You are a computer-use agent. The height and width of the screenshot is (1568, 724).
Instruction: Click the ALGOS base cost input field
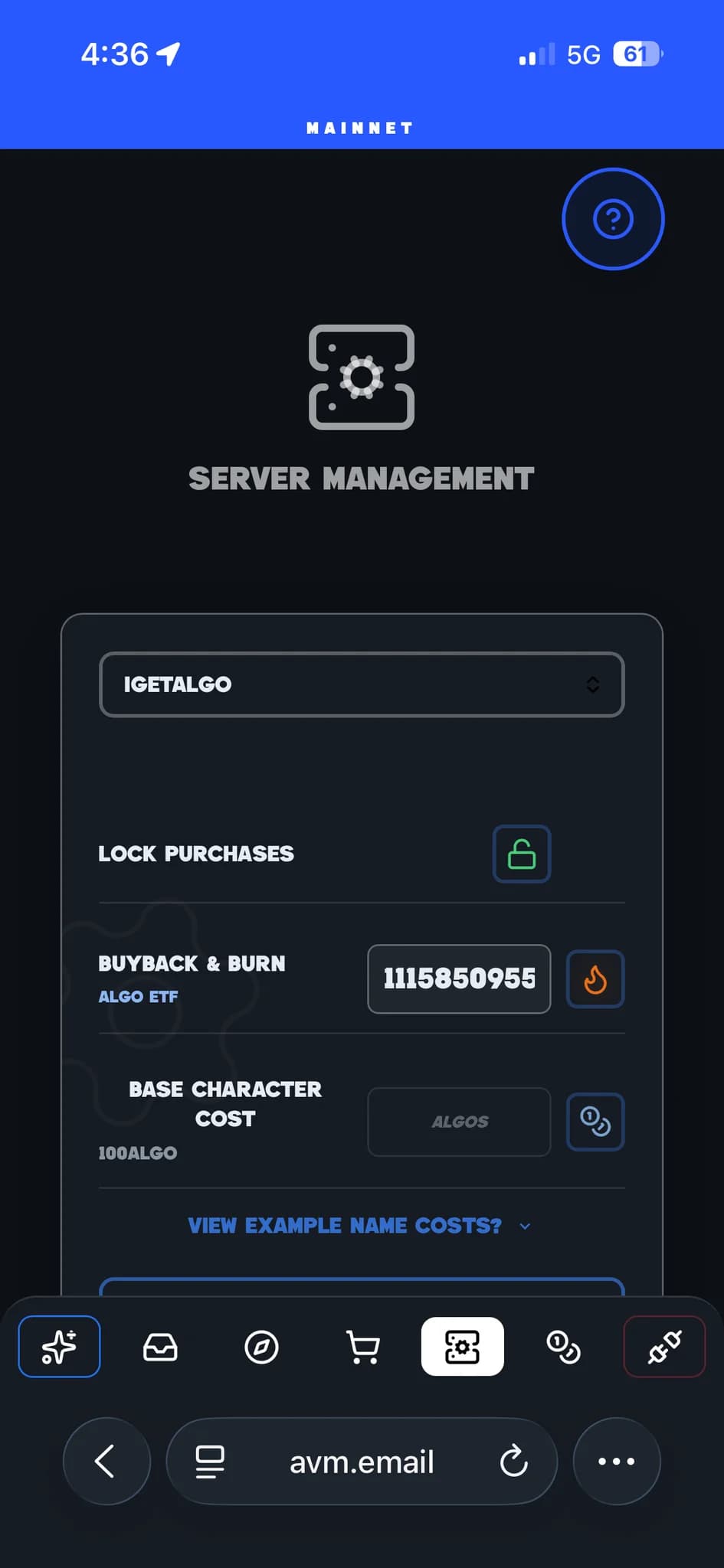(x=459, y=1122)
